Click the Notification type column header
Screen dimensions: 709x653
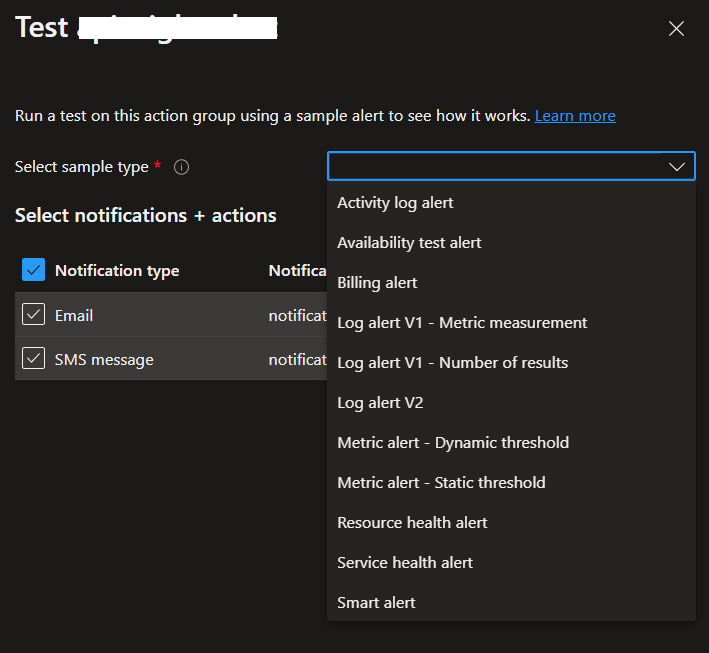[117, 271]
